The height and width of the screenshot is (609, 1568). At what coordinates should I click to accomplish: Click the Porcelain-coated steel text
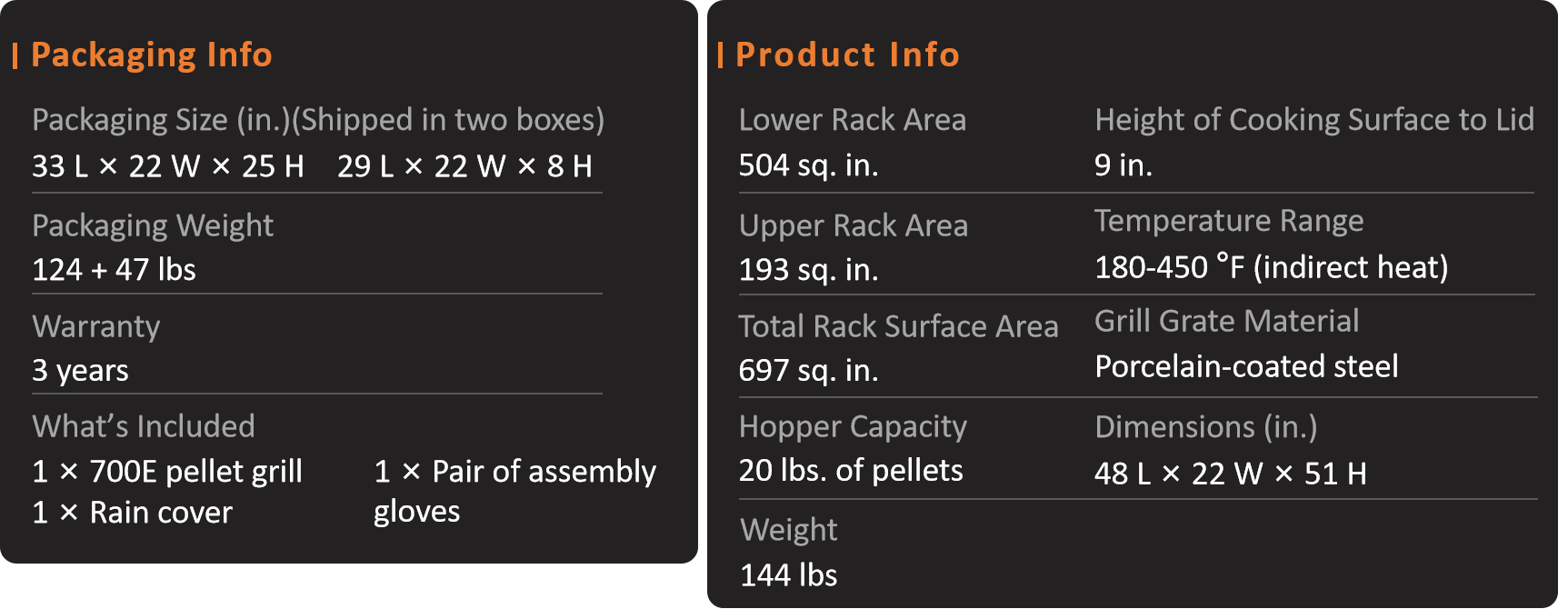click(1246, 366)
